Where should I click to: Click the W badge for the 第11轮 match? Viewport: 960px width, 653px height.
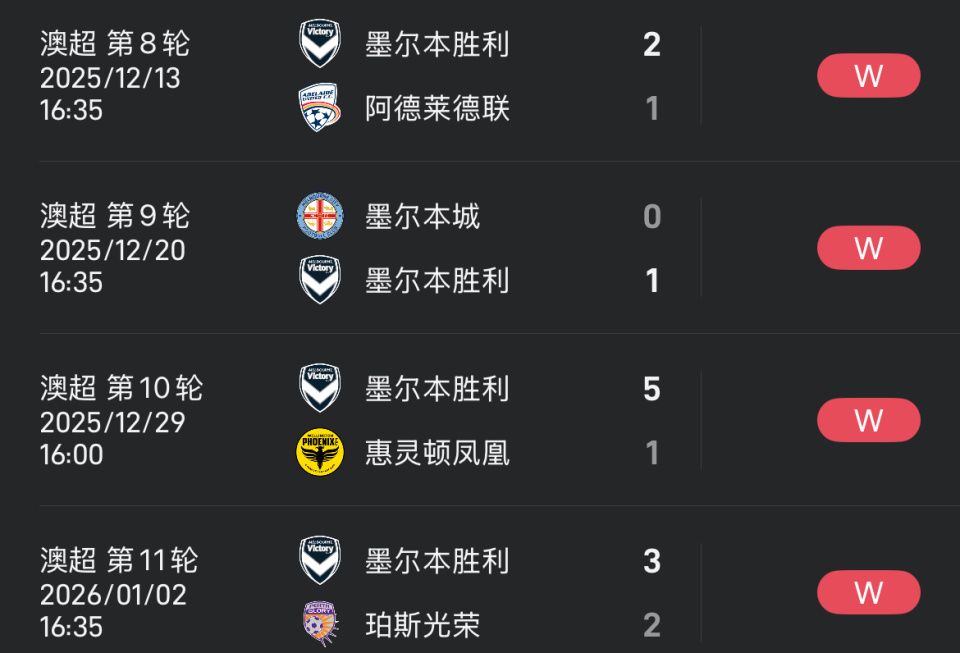click(x=868, y=592)
